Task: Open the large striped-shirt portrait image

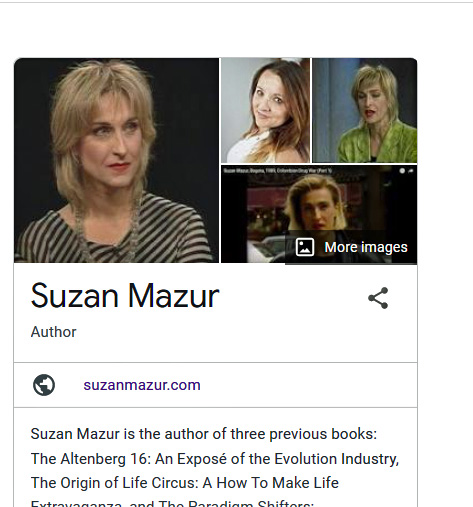Action: (116, 160)
